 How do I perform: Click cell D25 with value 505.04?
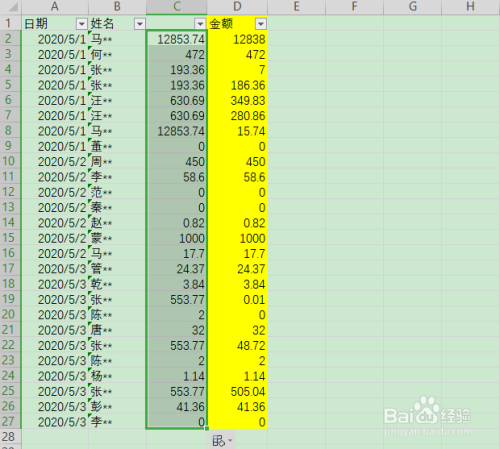point(237,391)
